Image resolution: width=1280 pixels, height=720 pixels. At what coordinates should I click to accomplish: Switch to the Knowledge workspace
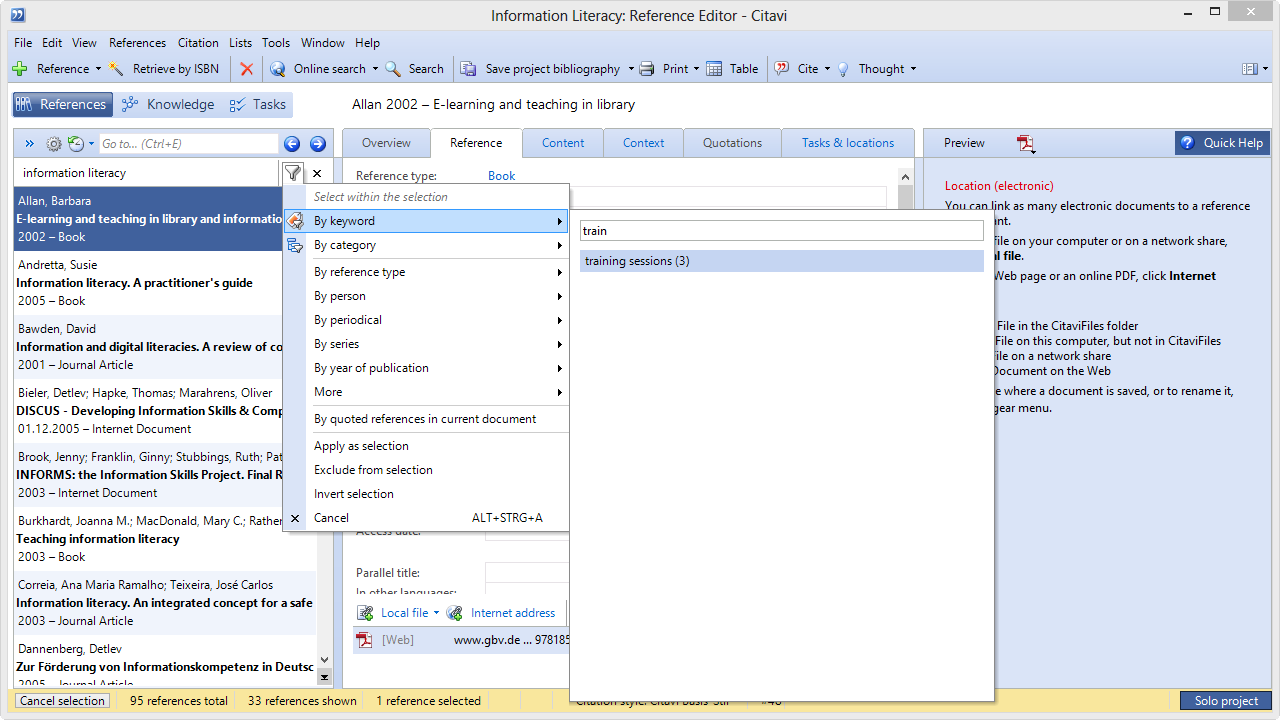pos(167,104)
